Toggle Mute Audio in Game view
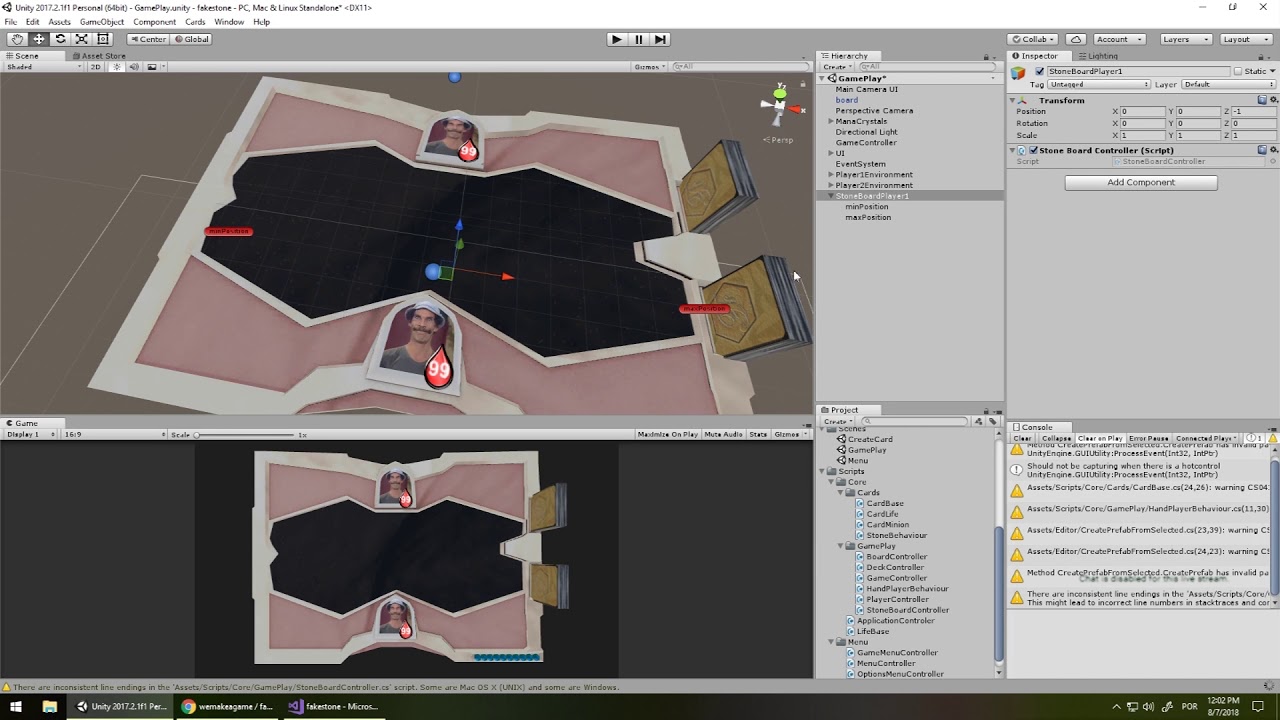Screen dimensions: 1280x720 point(724,434)
